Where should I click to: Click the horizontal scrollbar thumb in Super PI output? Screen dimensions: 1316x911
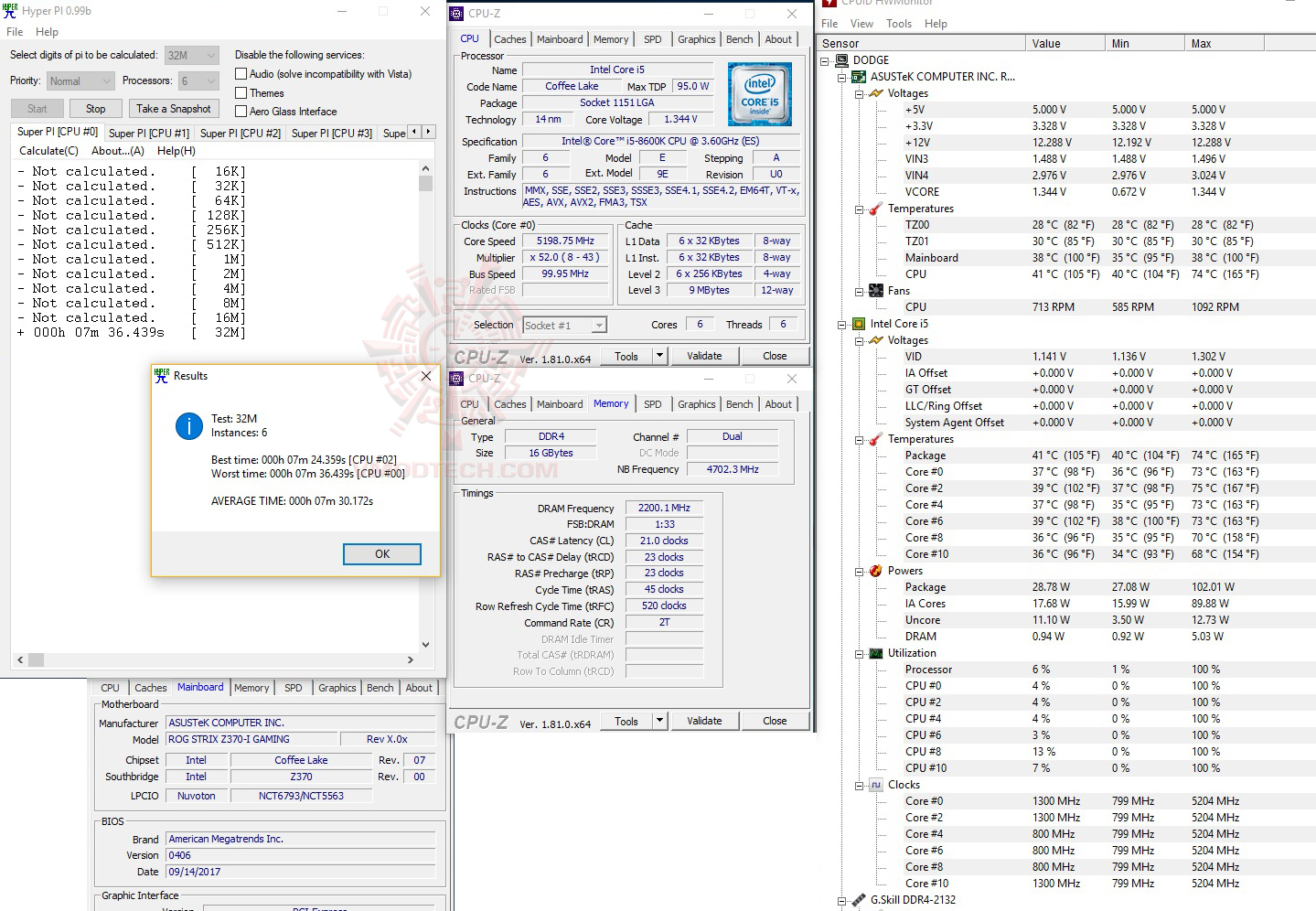(37, 659)
